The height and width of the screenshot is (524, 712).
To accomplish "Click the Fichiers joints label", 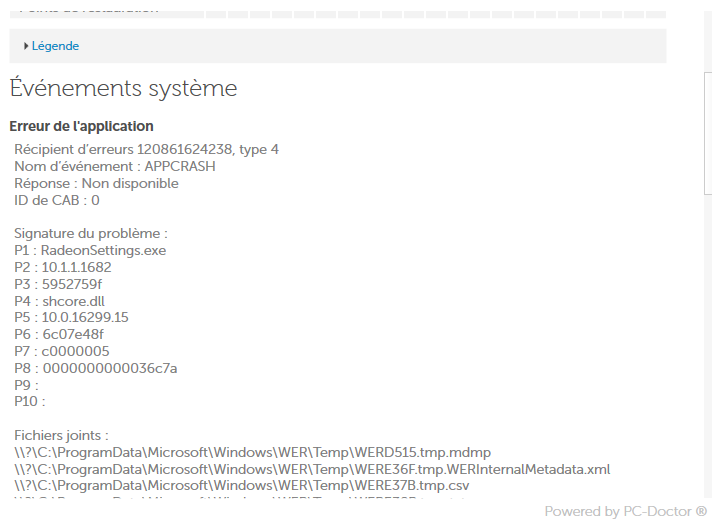I will tap(61, 435).
